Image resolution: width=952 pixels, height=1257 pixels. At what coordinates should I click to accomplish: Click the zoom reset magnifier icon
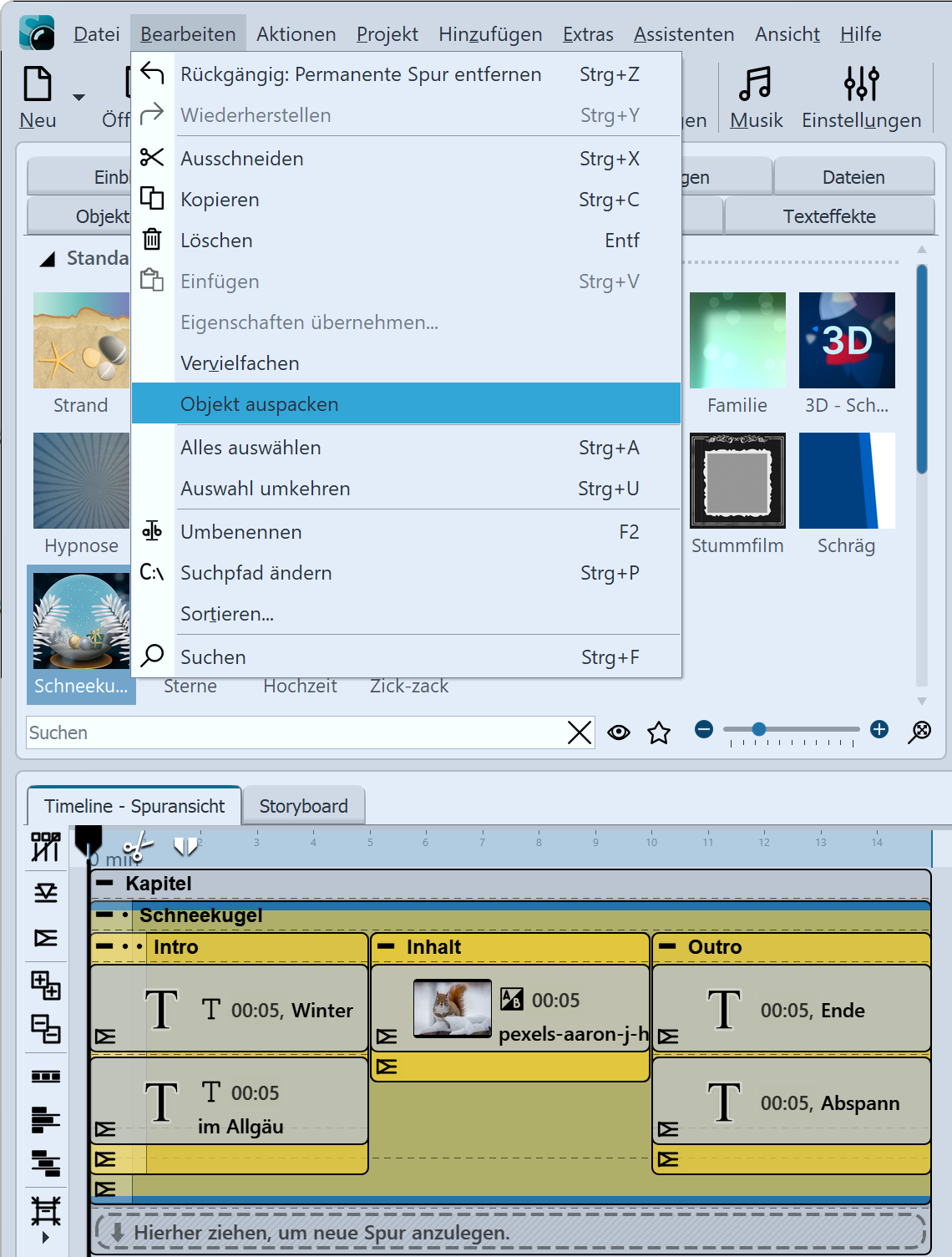(x=919, y=731)
